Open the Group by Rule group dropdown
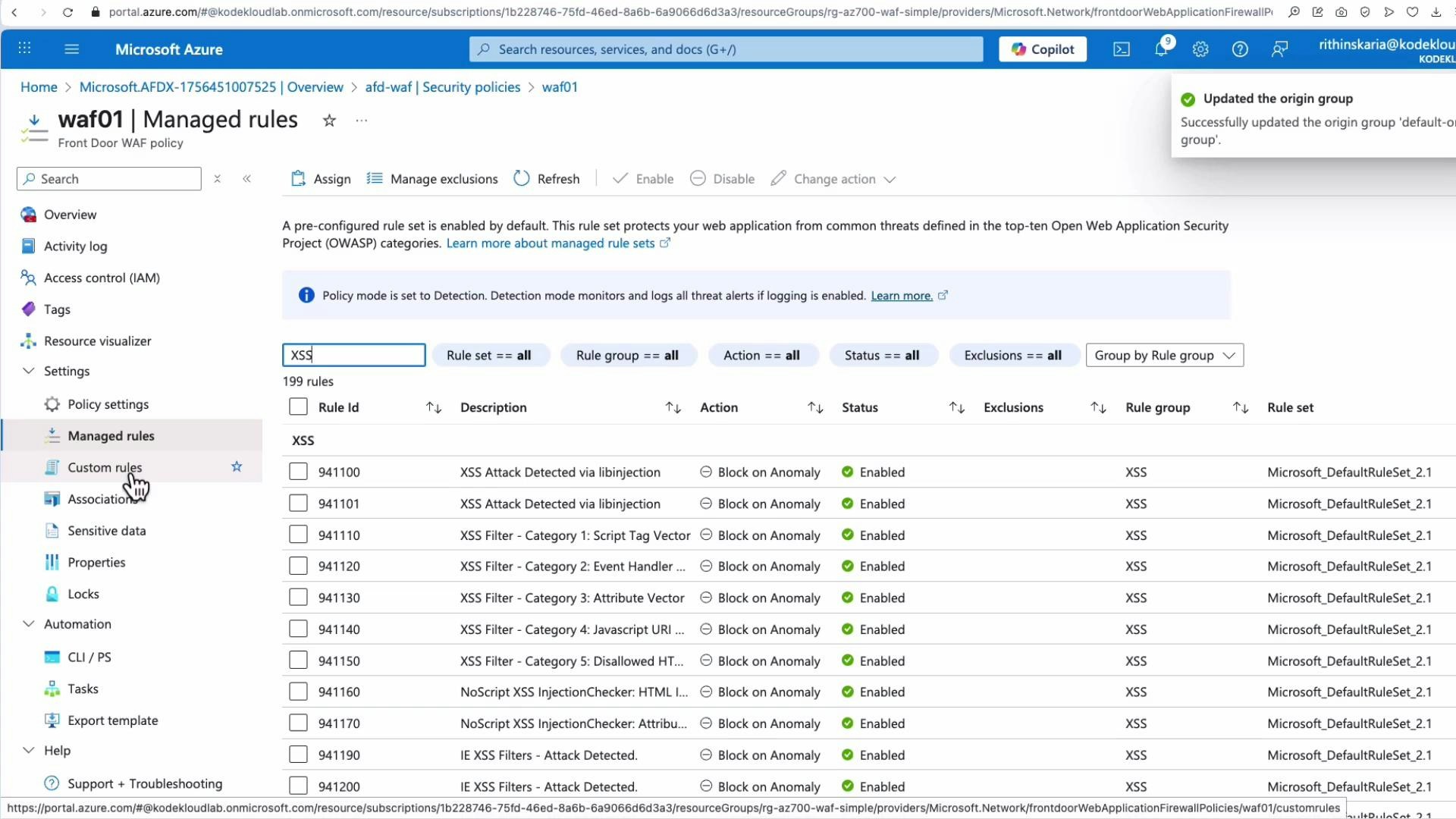Image resolution: width=1456 pixels, height=819 pixels. pyautogui.click(x=1164, y=355)
